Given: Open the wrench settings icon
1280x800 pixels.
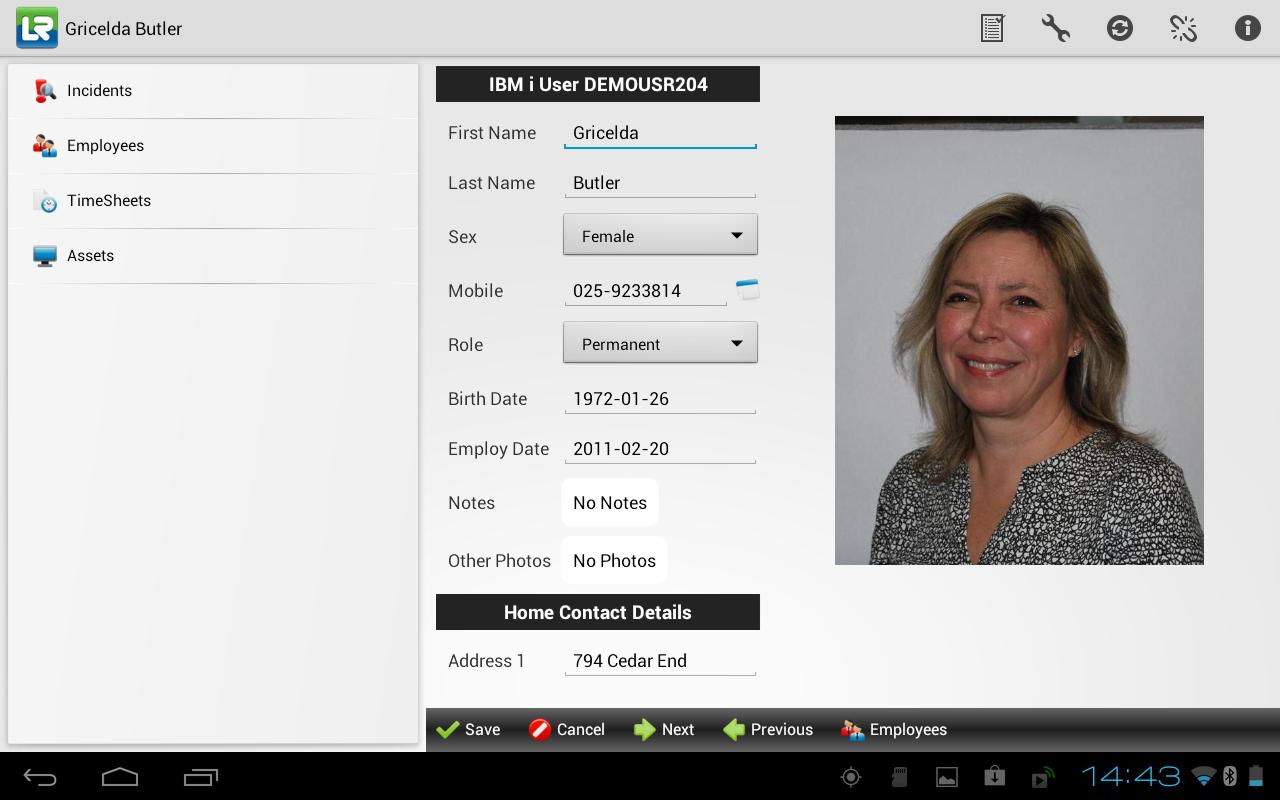Looking at the screenshot, I should coord(1055,28).
